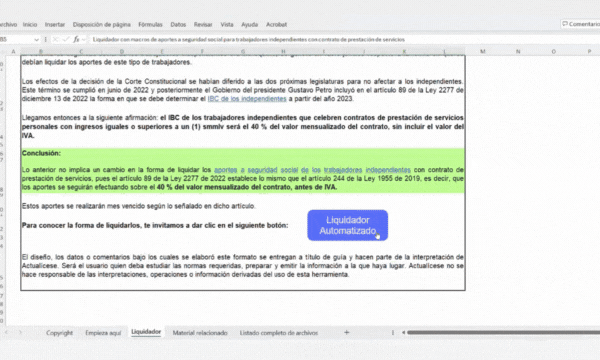Open the Vista ribbon tab
Image resolution: width=600 pixels, height=360 pixels.
(x=227, y=24)
